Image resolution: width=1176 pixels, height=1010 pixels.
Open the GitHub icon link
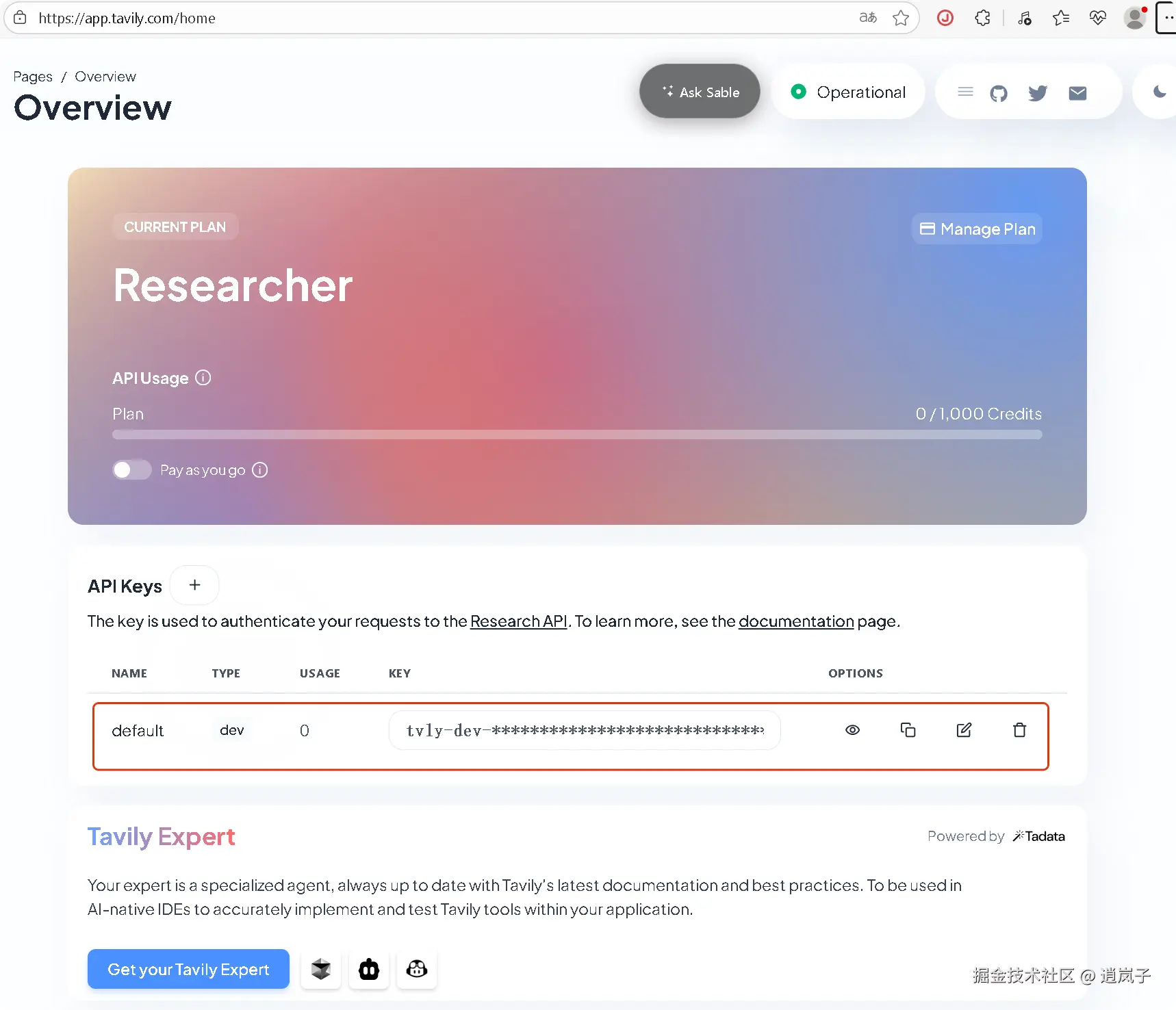coord(999,93)
